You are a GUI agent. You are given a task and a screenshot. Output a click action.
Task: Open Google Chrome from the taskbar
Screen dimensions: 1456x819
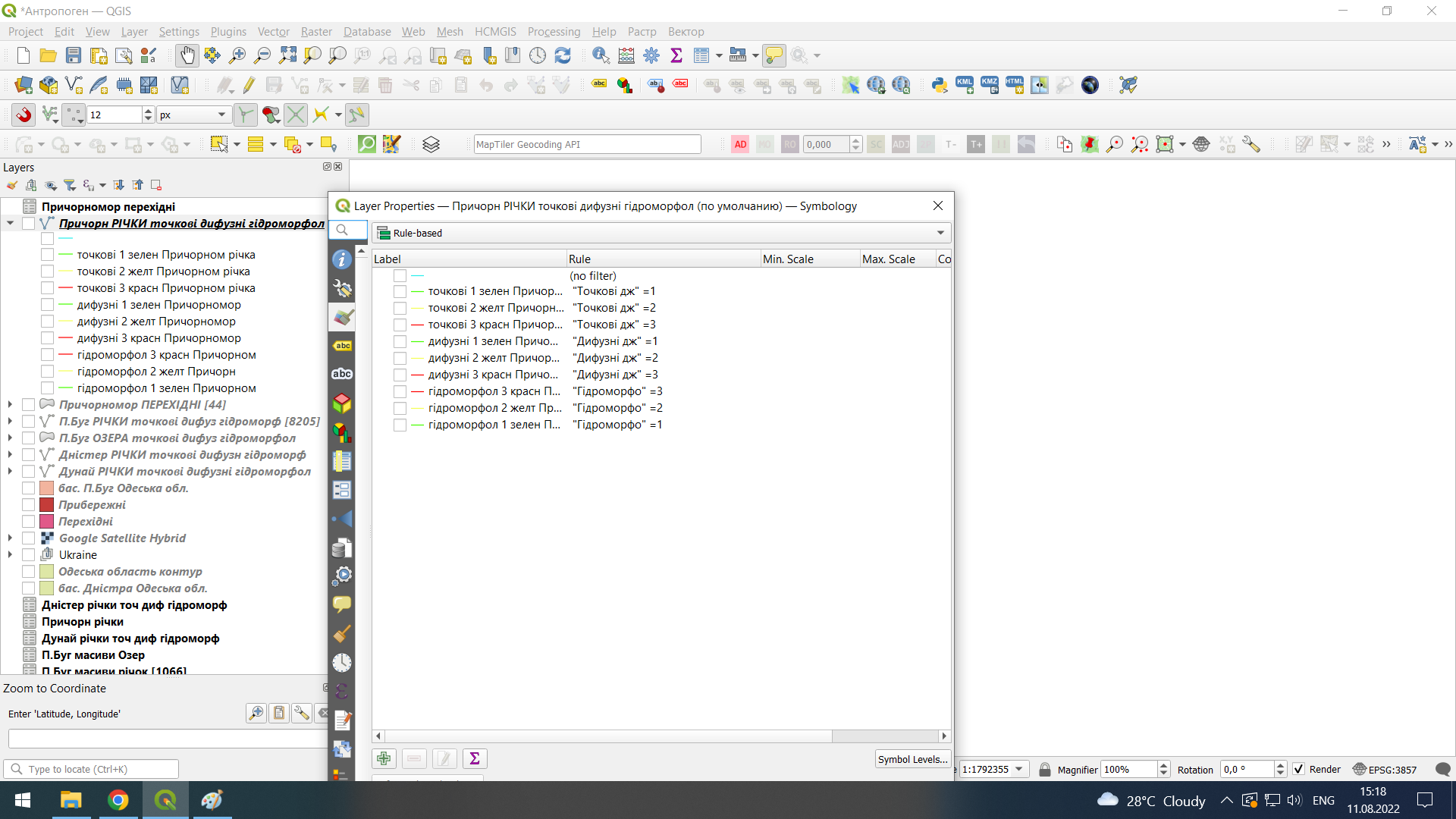click(x=118, y=800)
